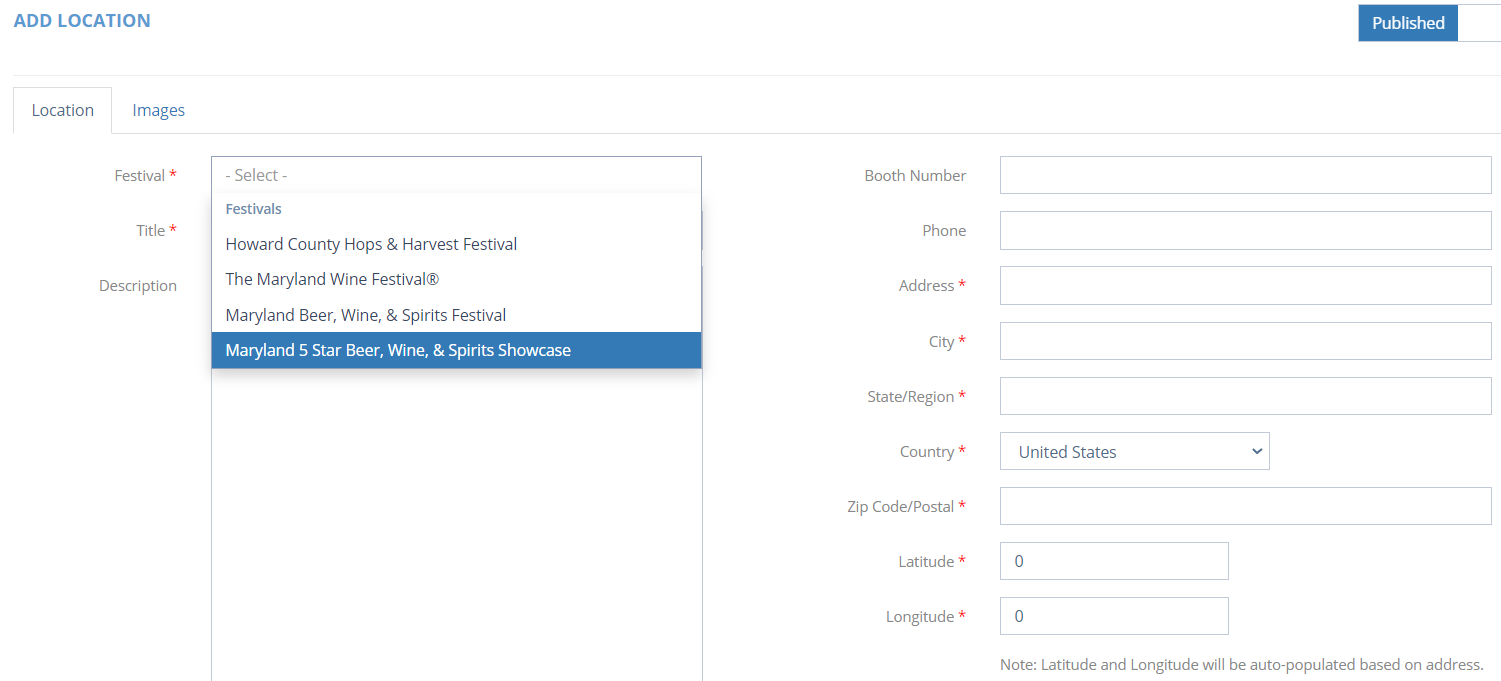The width and height of the screenshot is (1501, 681).
Task: Click the auto-populated Latitude and Longitude note
Action: tap(1241, 664)
